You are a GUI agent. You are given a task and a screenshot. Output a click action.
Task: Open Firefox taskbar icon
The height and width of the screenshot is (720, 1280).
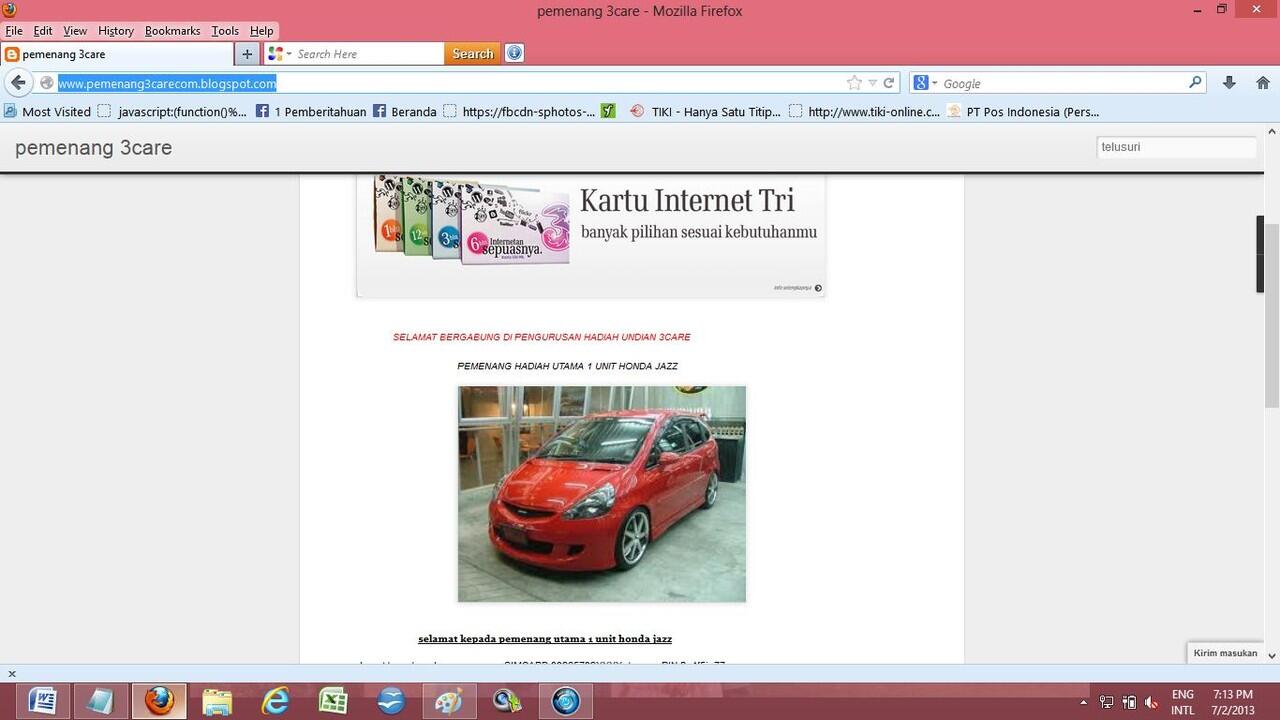[158, 701]
